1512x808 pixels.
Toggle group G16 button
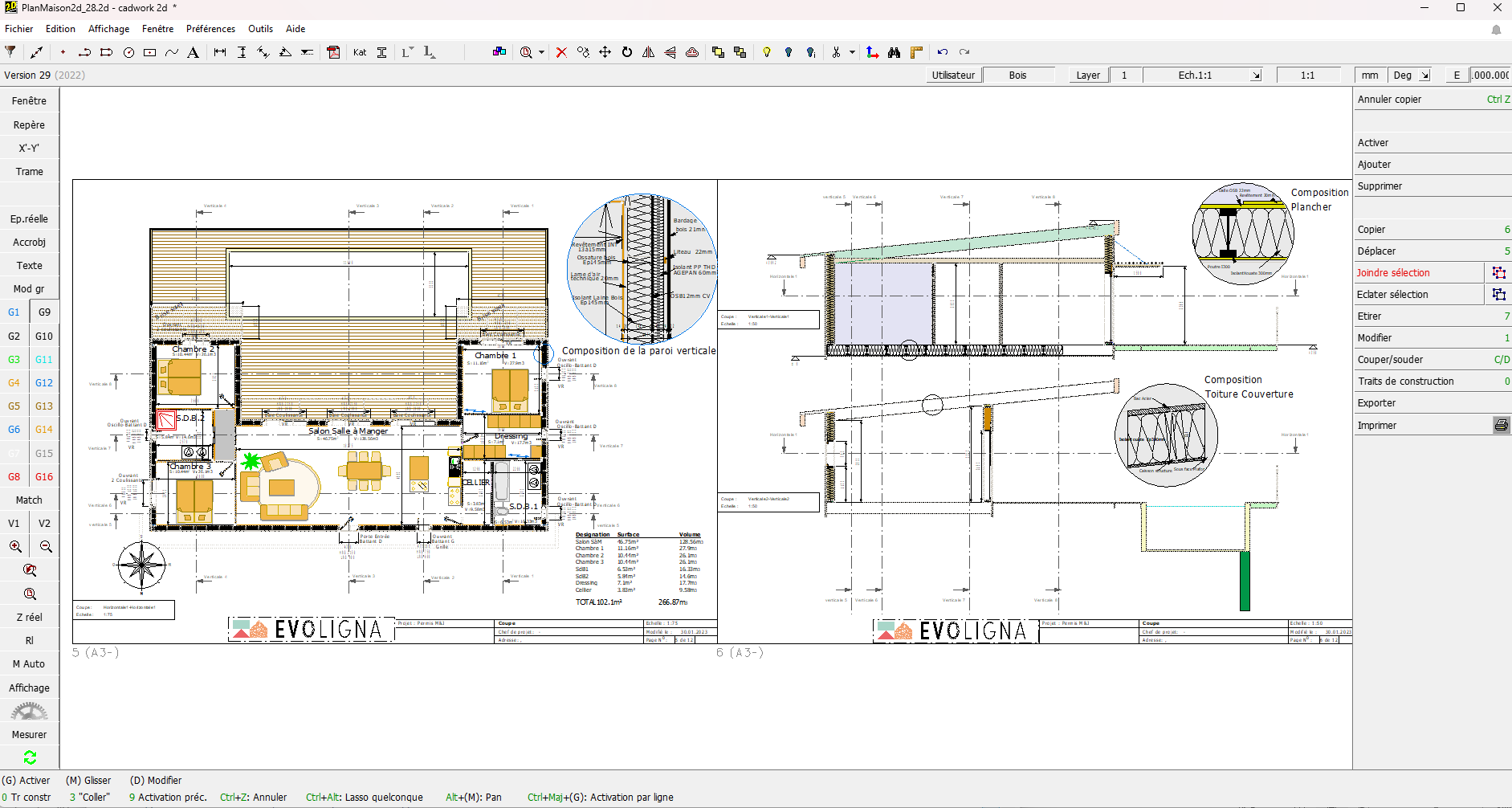coord(44,477)
